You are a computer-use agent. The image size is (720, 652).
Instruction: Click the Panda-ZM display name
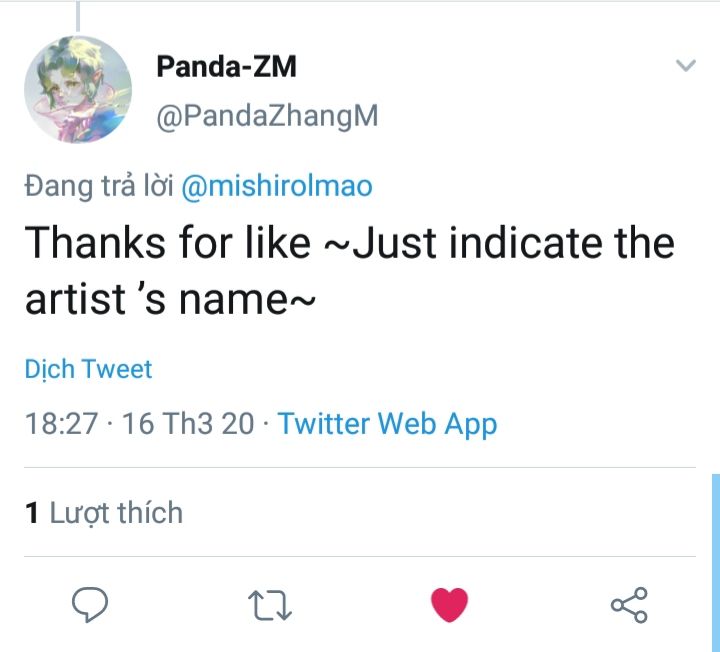(226, 67)
